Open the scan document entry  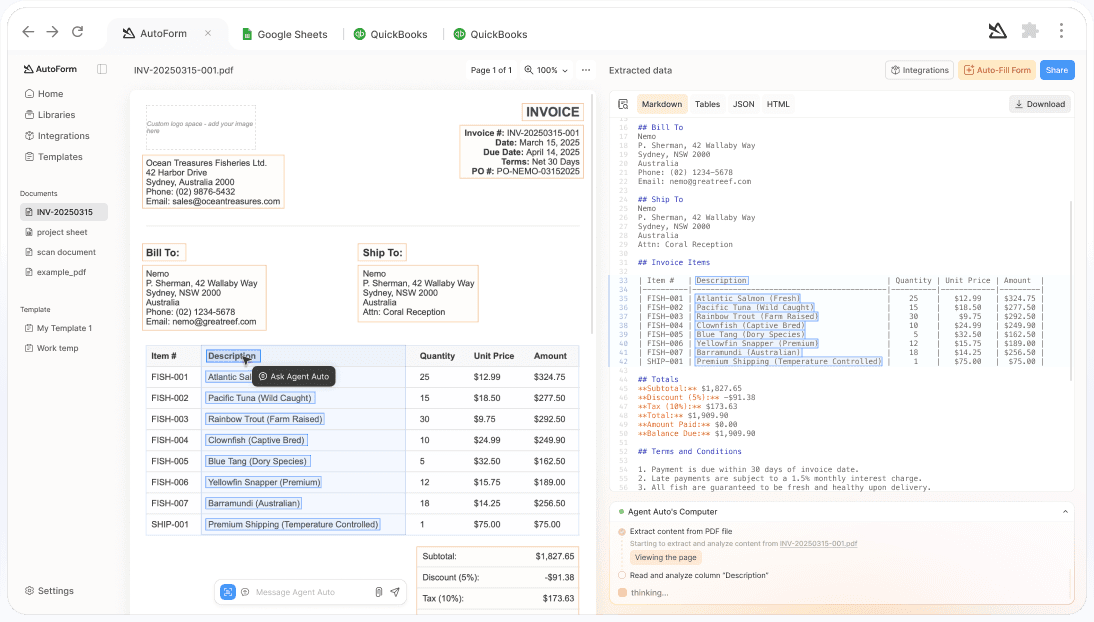coord(61,252)
